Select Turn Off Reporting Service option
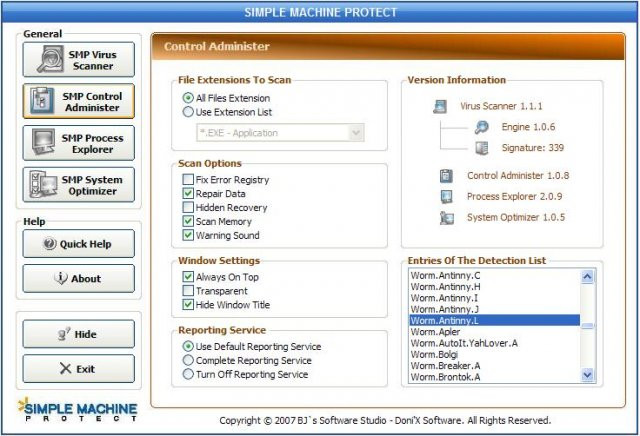The height and width of the screenshot is (436, 640). (x=188, y=374)
